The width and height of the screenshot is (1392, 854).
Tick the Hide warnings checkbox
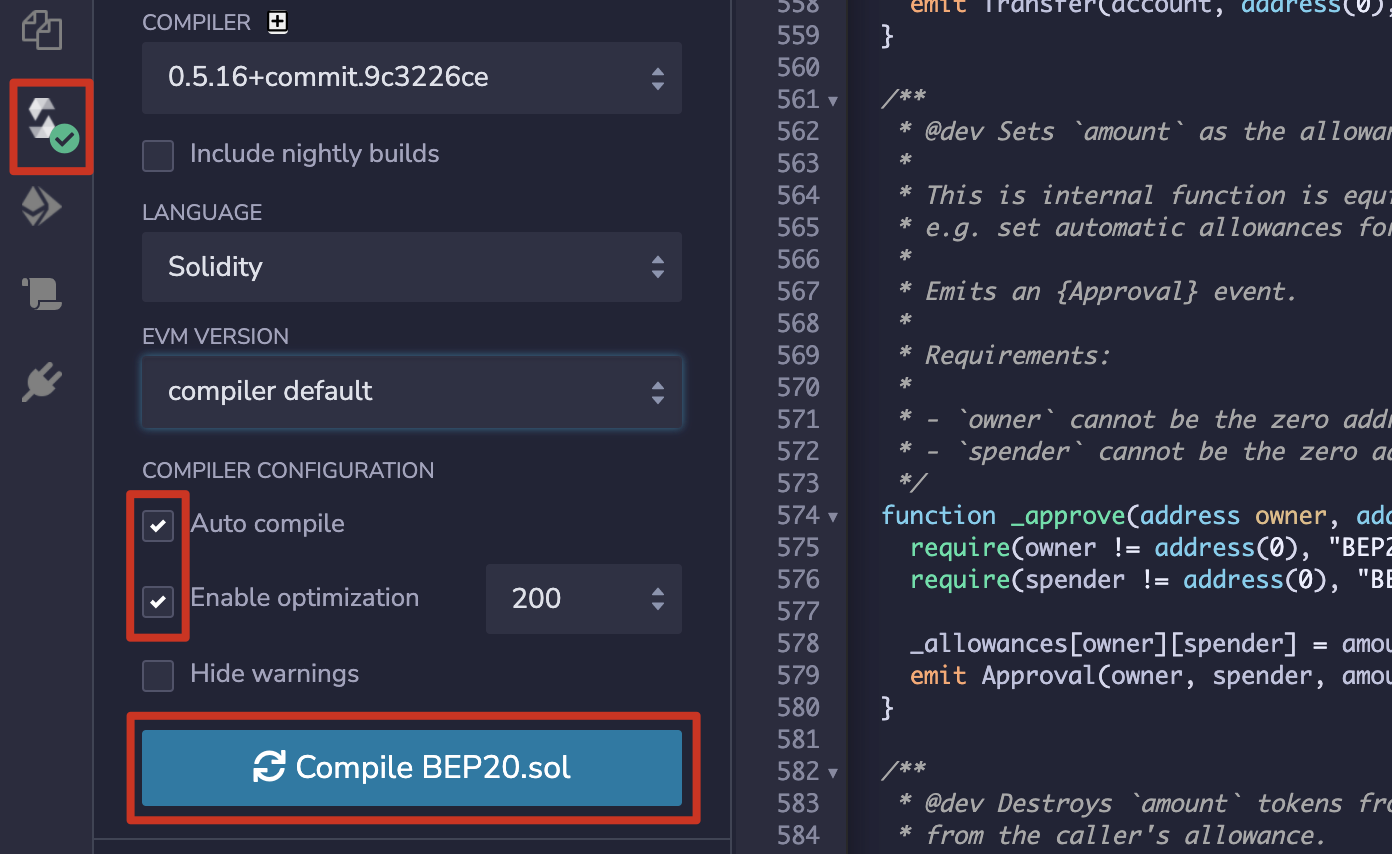pyautogui.click(x=158, y=675)
